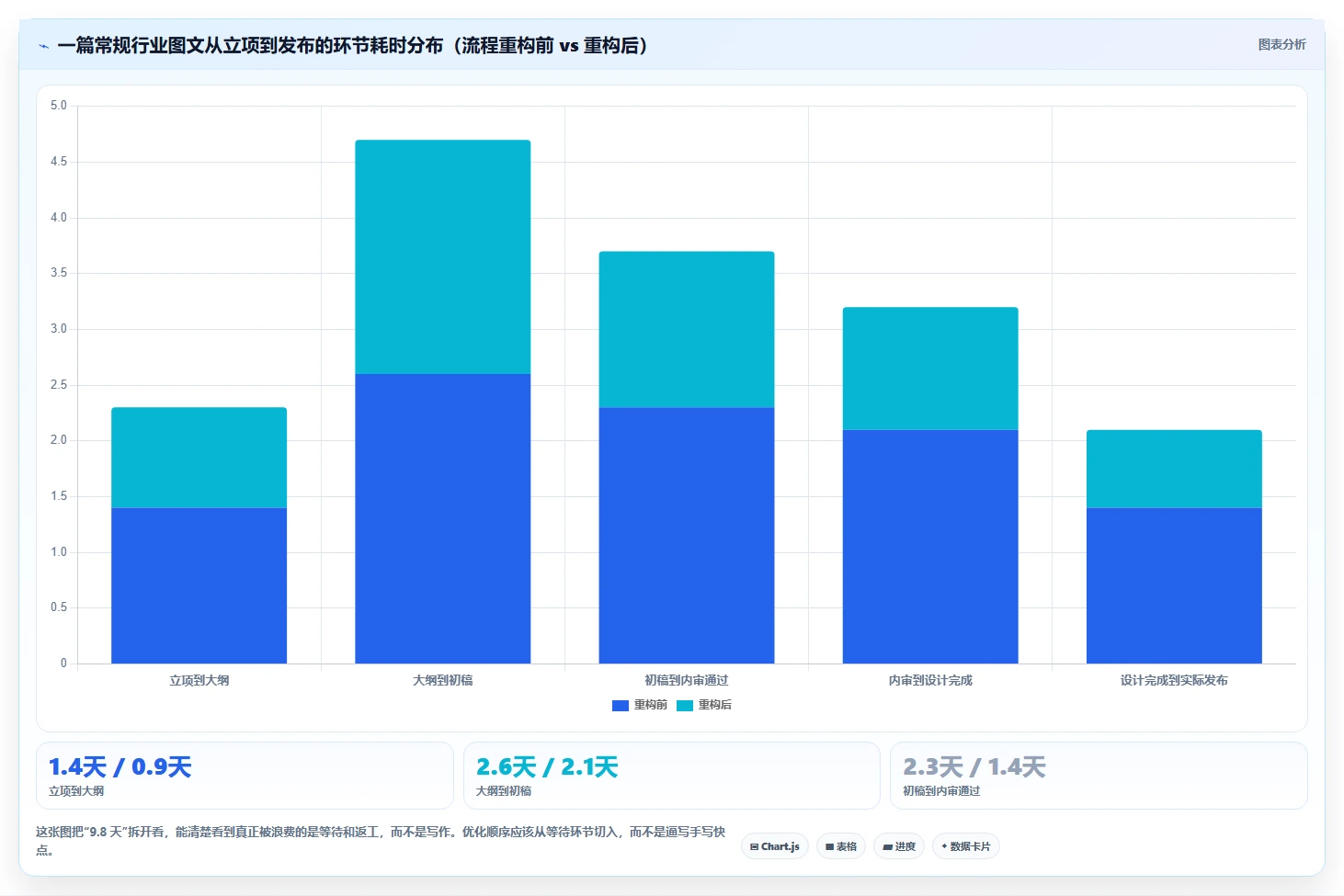
Task: Click the blue 重构前 legend color box
Action: point(621,706)
